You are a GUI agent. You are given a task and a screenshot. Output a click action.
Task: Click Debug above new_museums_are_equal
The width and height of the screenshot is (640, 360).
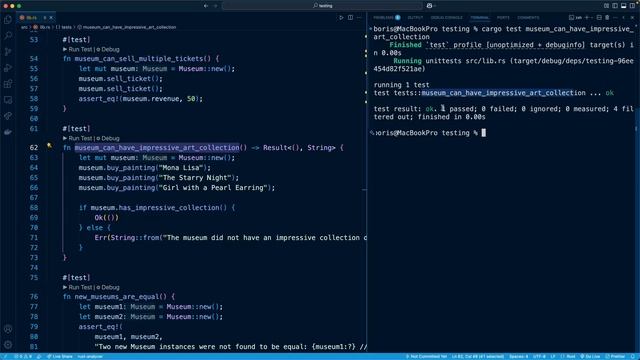coord(108,287)
